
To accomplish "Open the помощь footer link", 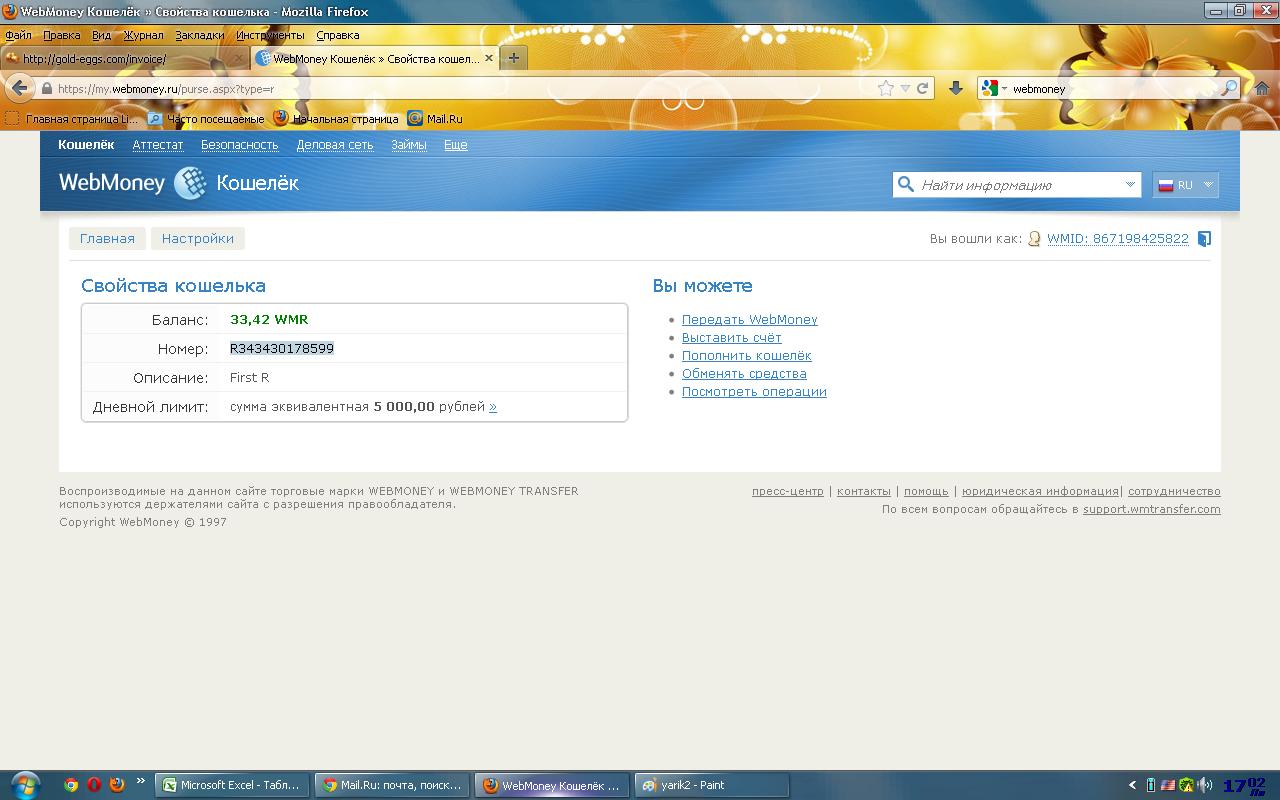I will pos(926,491).
